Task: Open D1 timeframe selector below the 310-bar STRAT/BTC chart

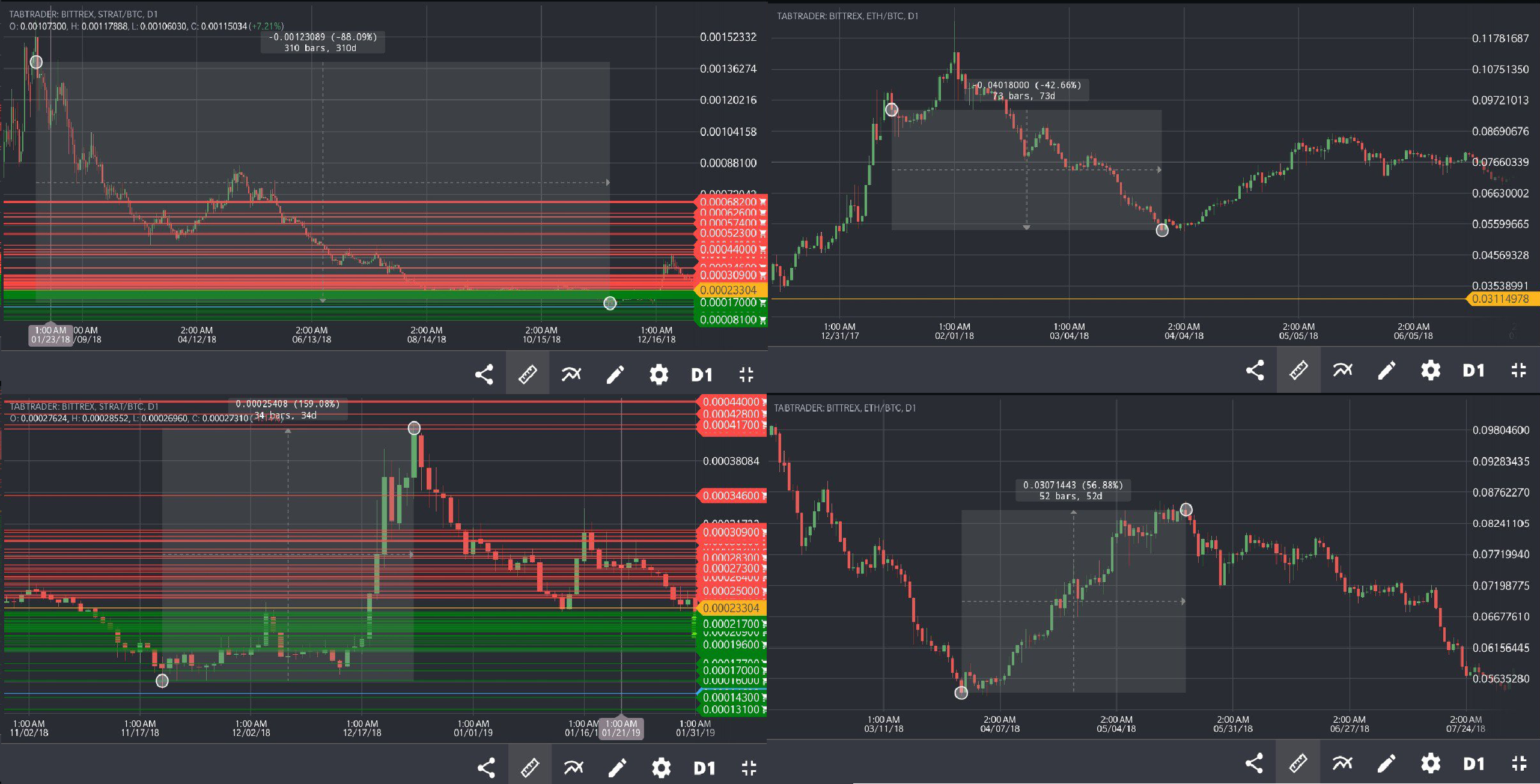Action: click(702, 375)
